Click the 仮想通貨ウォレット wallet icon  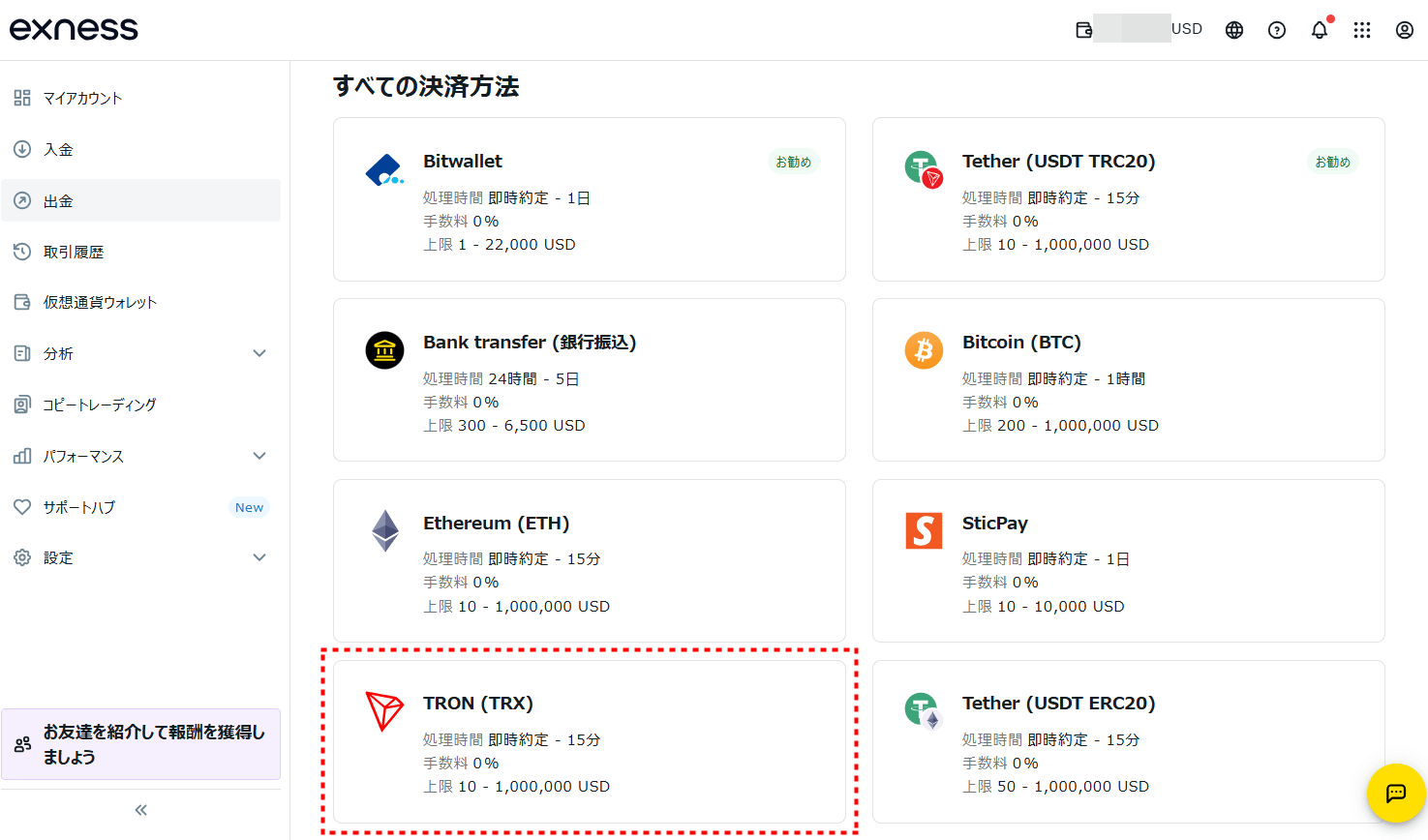click(x=22, y=302)
